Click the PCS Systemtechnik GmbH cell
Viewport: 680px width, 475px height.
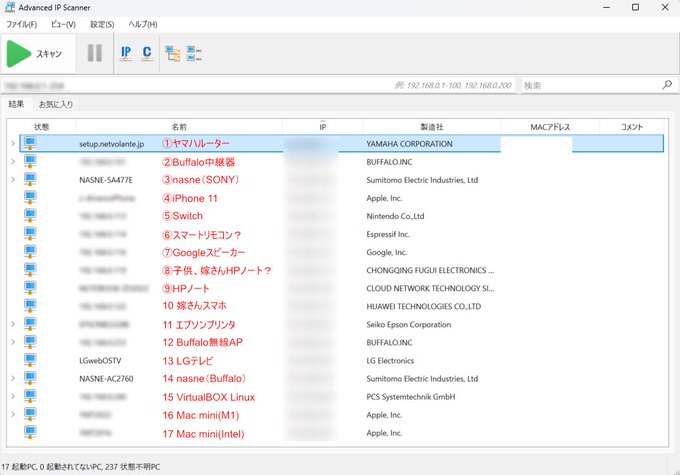pos(411,397)
